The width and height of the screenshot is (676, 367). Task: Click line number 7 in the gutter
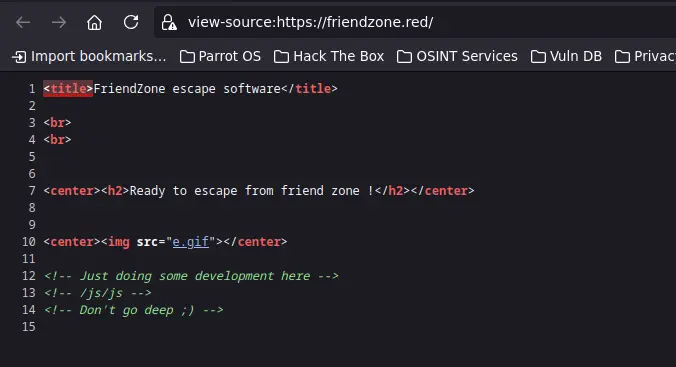point(32,191)
